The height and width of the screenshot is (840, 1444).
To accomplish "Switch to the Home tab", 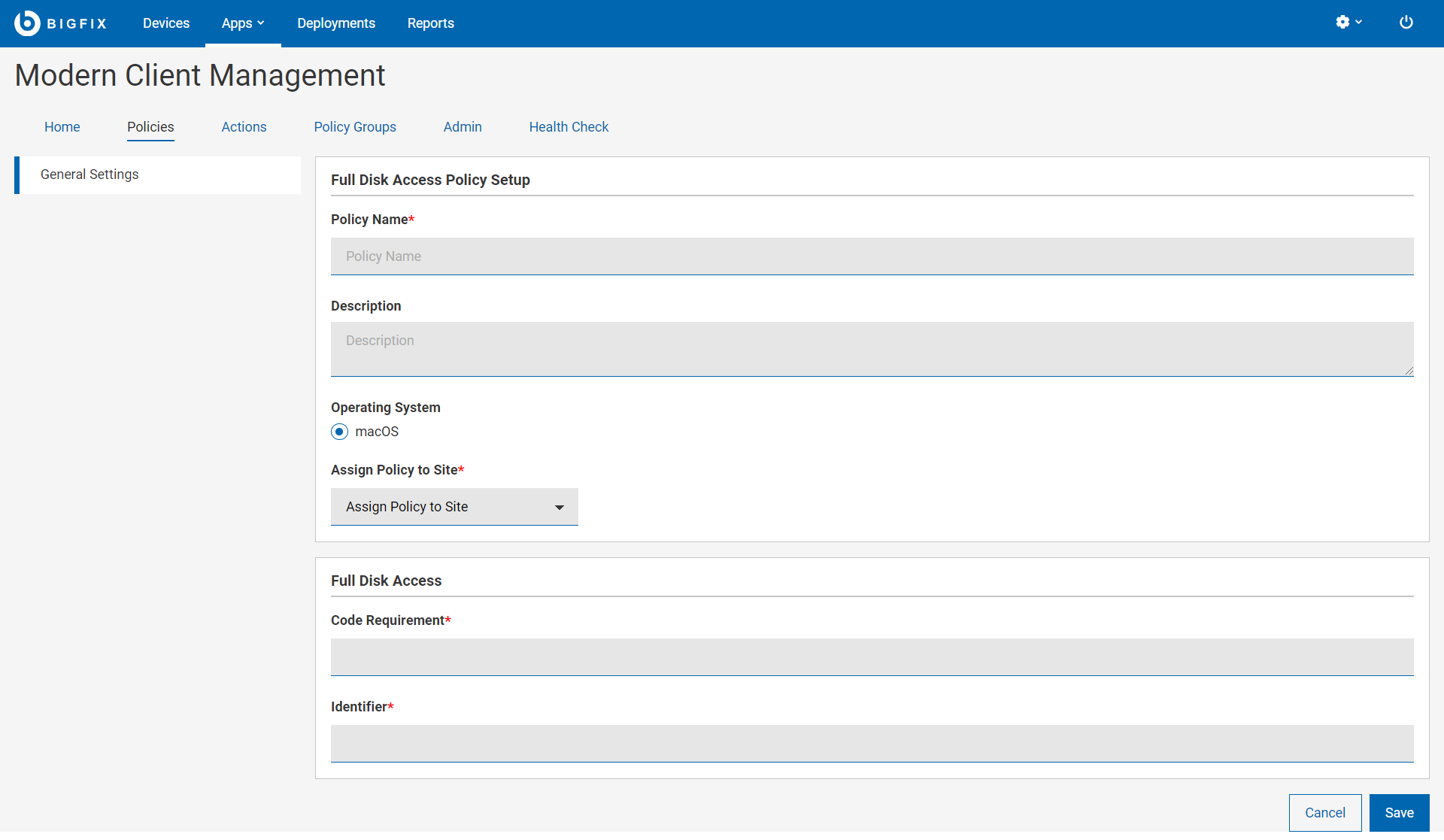I will click(x=62, y=127).
